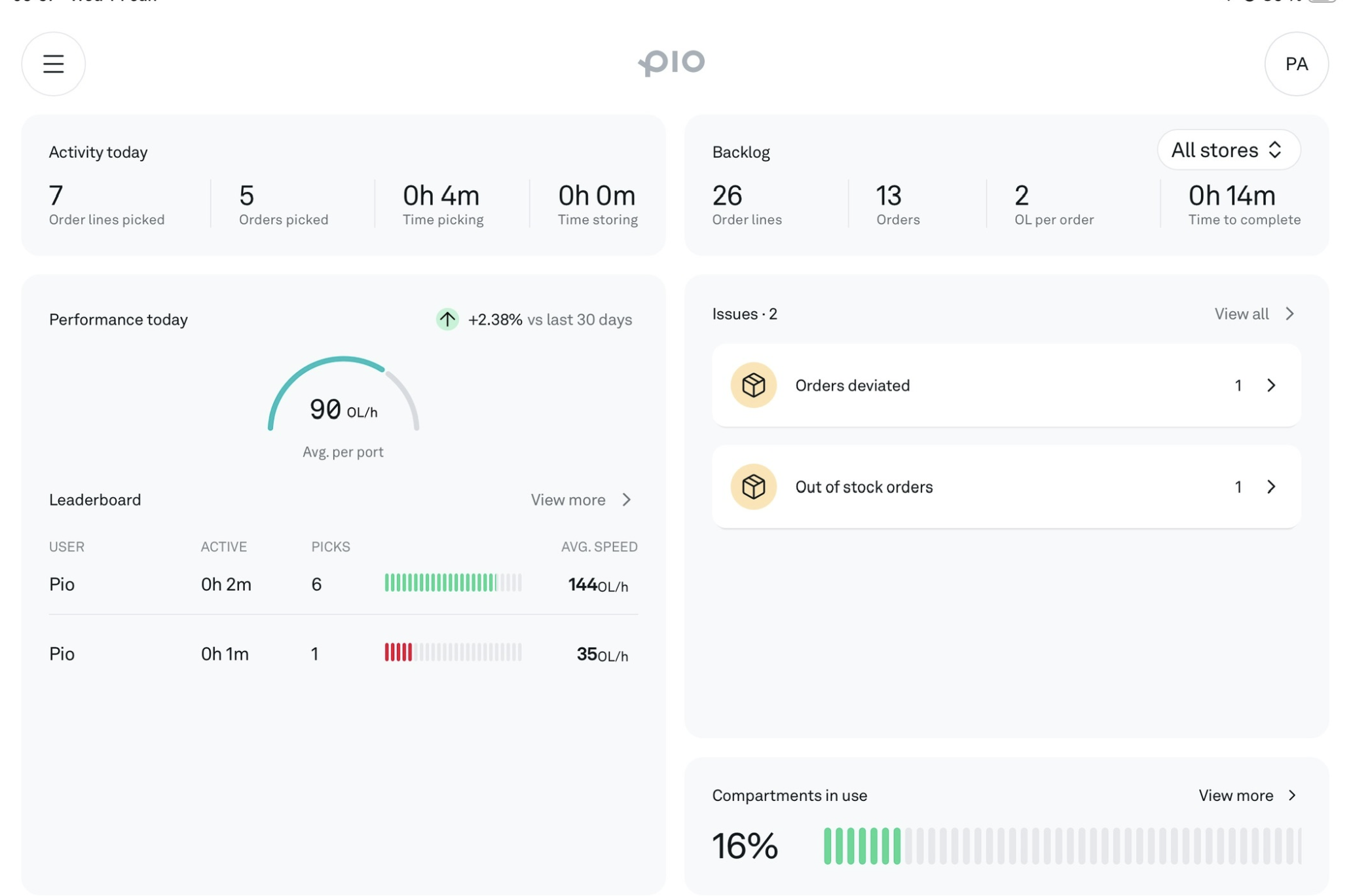This screenshot has width=1353, height=896.
Task: Click the Orders deviated box icon
Action: pos(753,385)
